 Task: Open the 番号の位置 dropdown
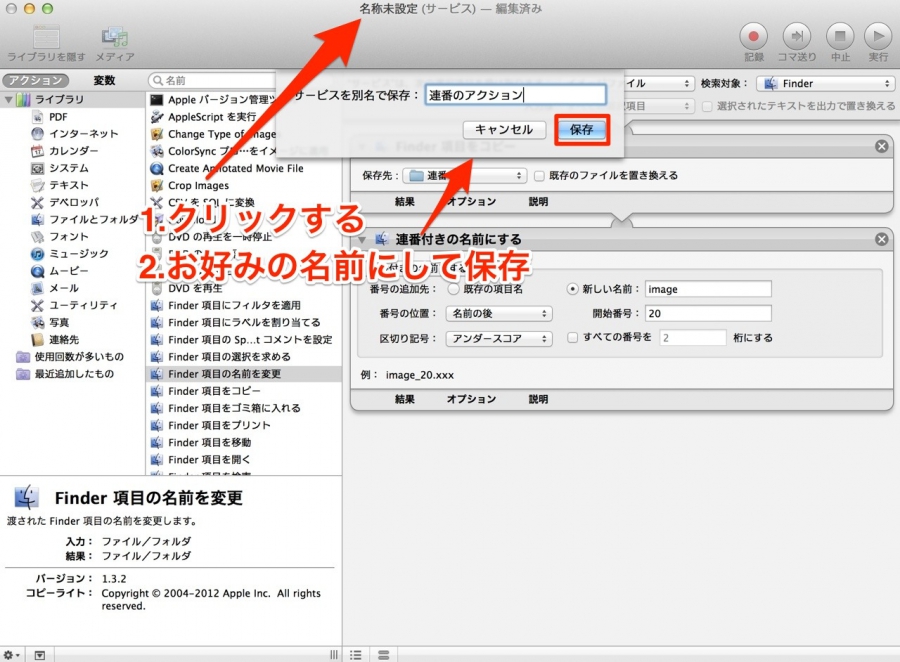click(499, 313)
